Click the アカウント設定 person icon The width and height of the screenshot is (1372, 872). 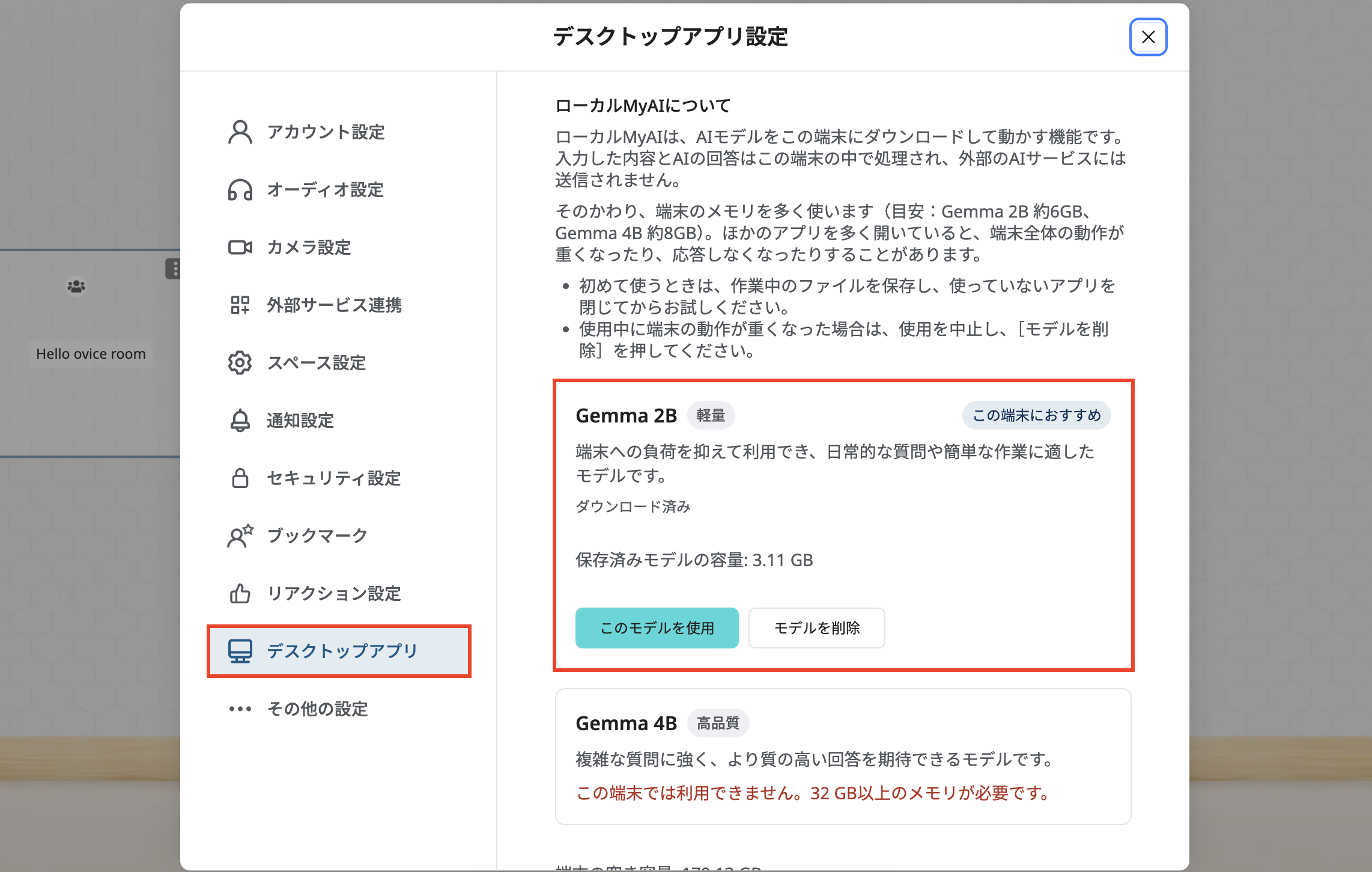click(x=240, y=132)
